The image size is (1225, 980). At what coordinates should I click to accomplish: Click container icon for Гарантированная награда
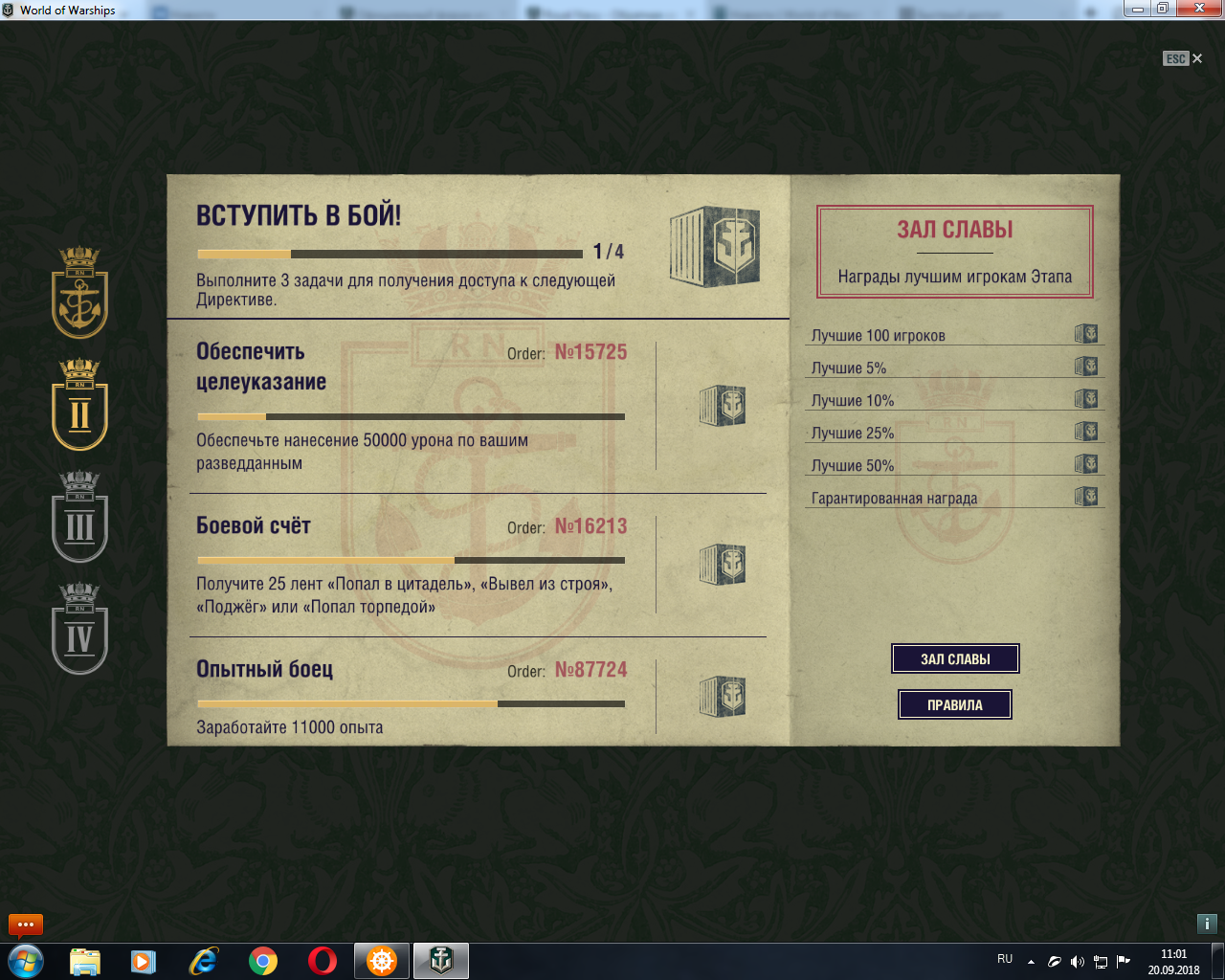point(1086,496)
